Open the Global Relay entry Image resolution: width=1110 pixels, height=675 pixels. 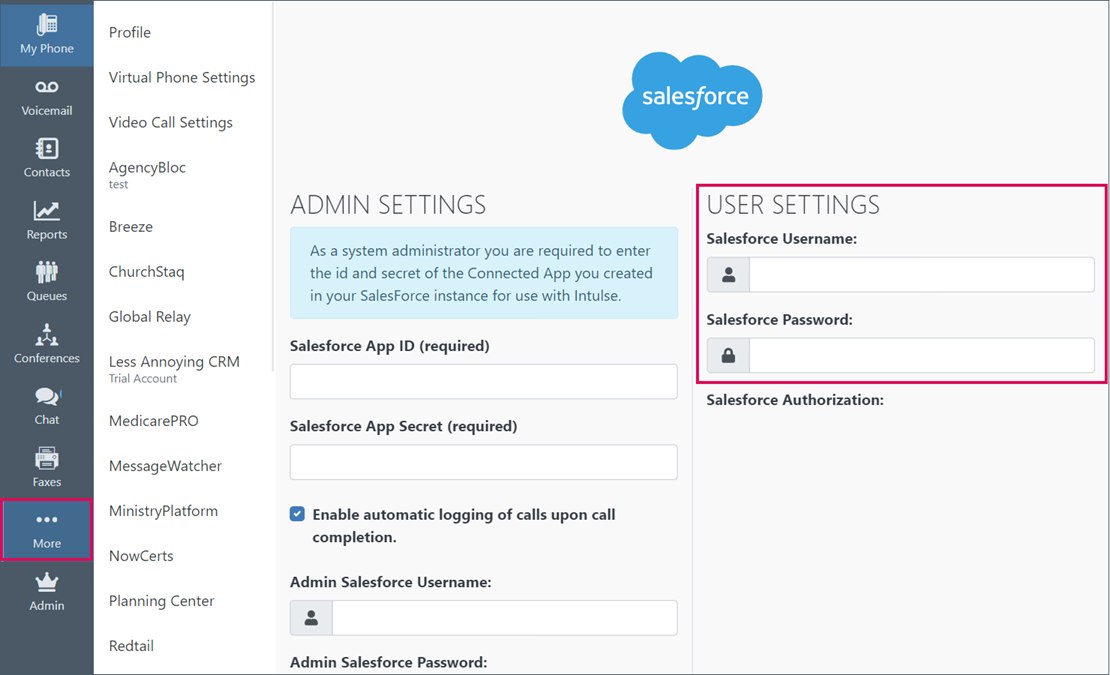(149, 317)
